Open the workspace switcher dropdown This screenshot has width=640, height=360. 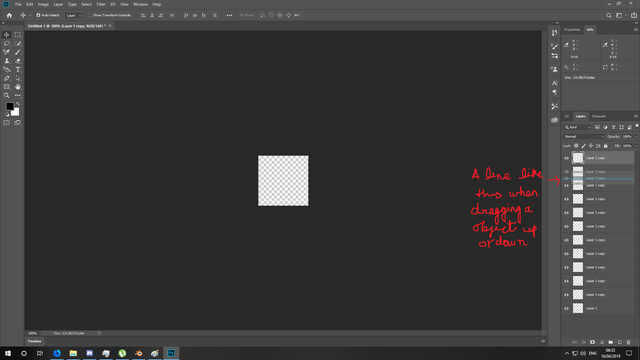620,15
